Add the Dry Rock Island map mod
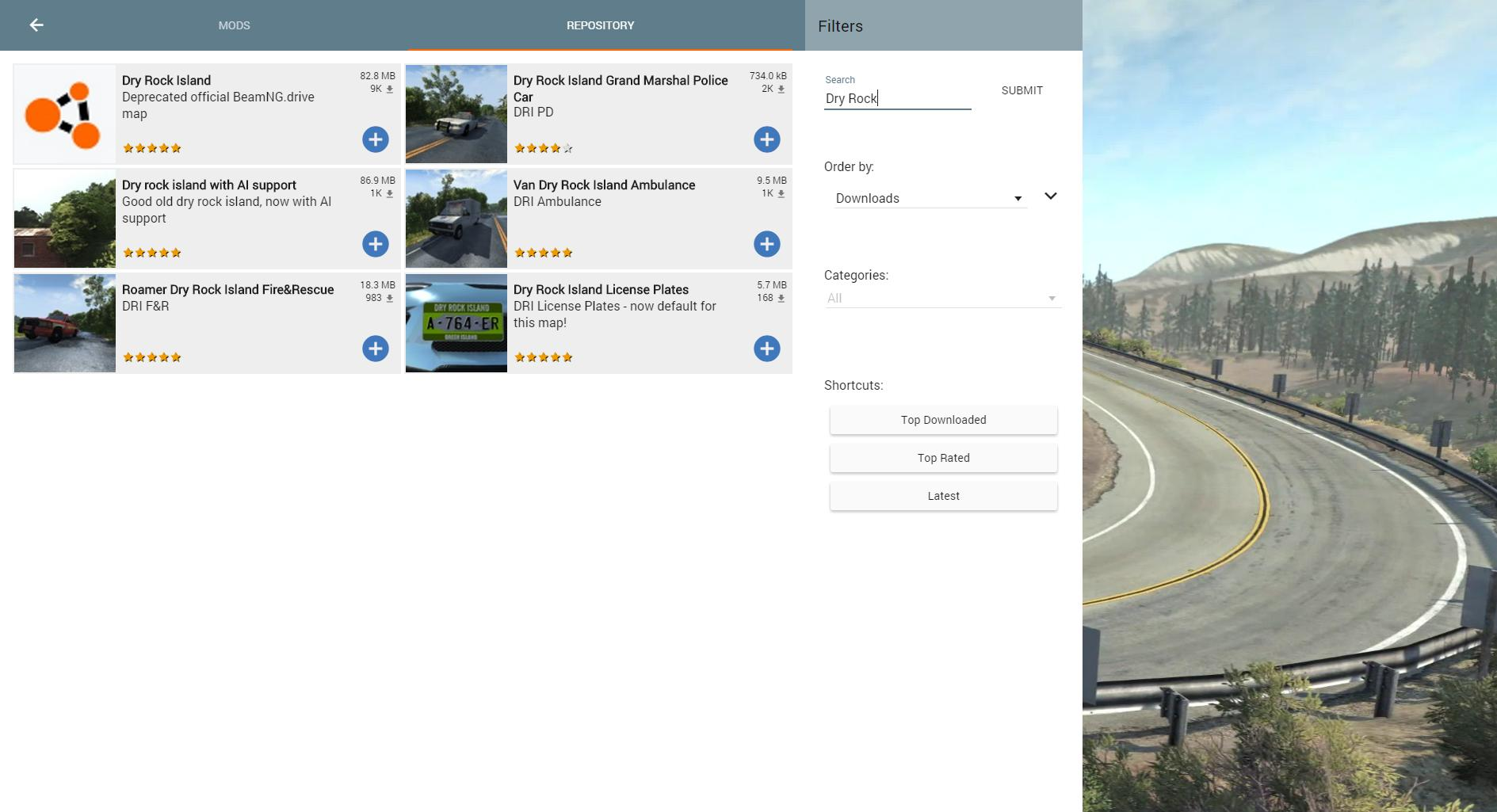Image resolution: width=1497 pixels, height=812 pixels. click(375, 139)
